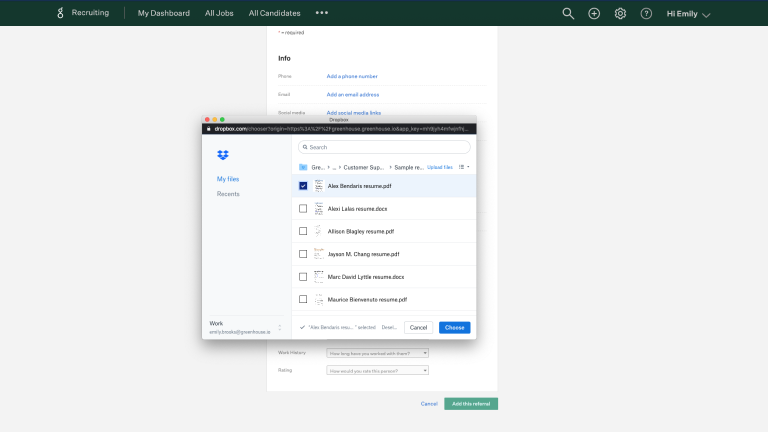This screenshot has width=768, height=432.
Task: Open the three-dots more menu in navigation
Action: 321,13
